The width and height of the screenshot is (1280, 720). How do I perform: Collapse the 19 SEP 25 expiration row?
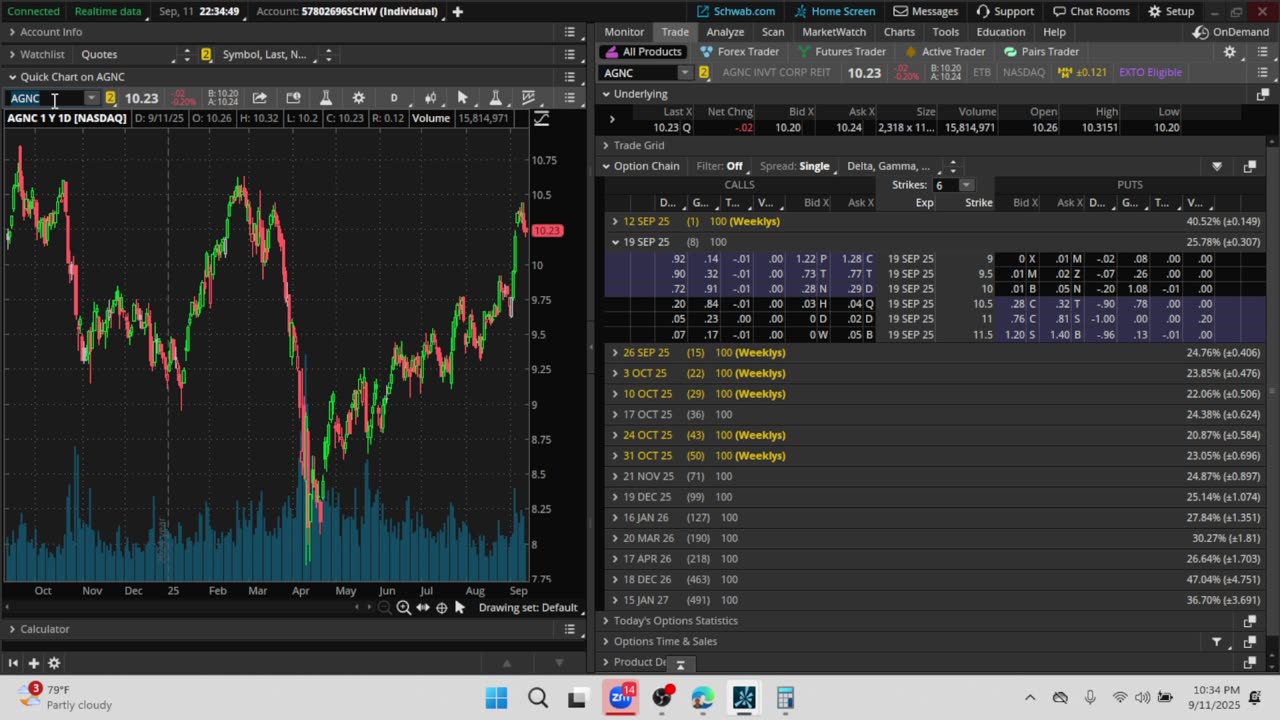[615, 242]
